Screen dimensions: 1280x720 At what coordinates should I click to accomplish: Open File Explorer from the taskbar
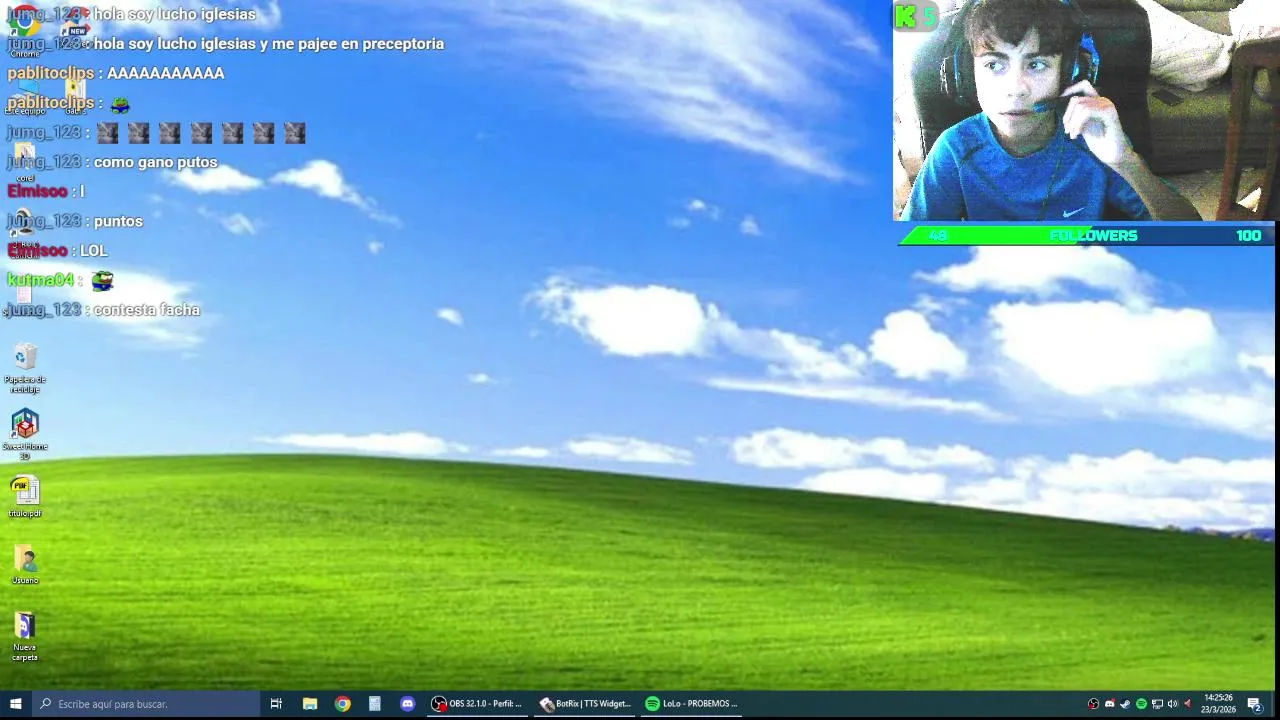[x=310, y=704]
